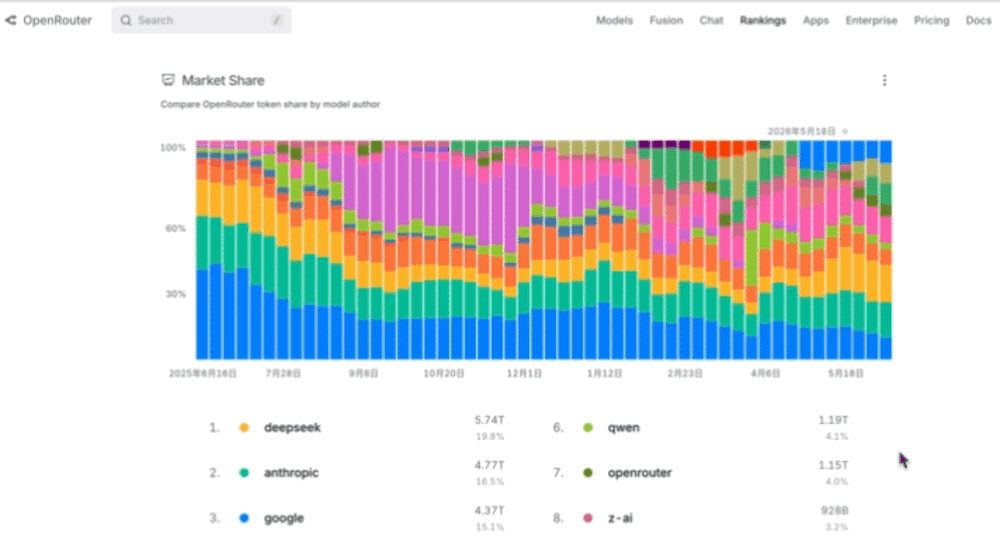Click the blue google color dot

[244, 518]
